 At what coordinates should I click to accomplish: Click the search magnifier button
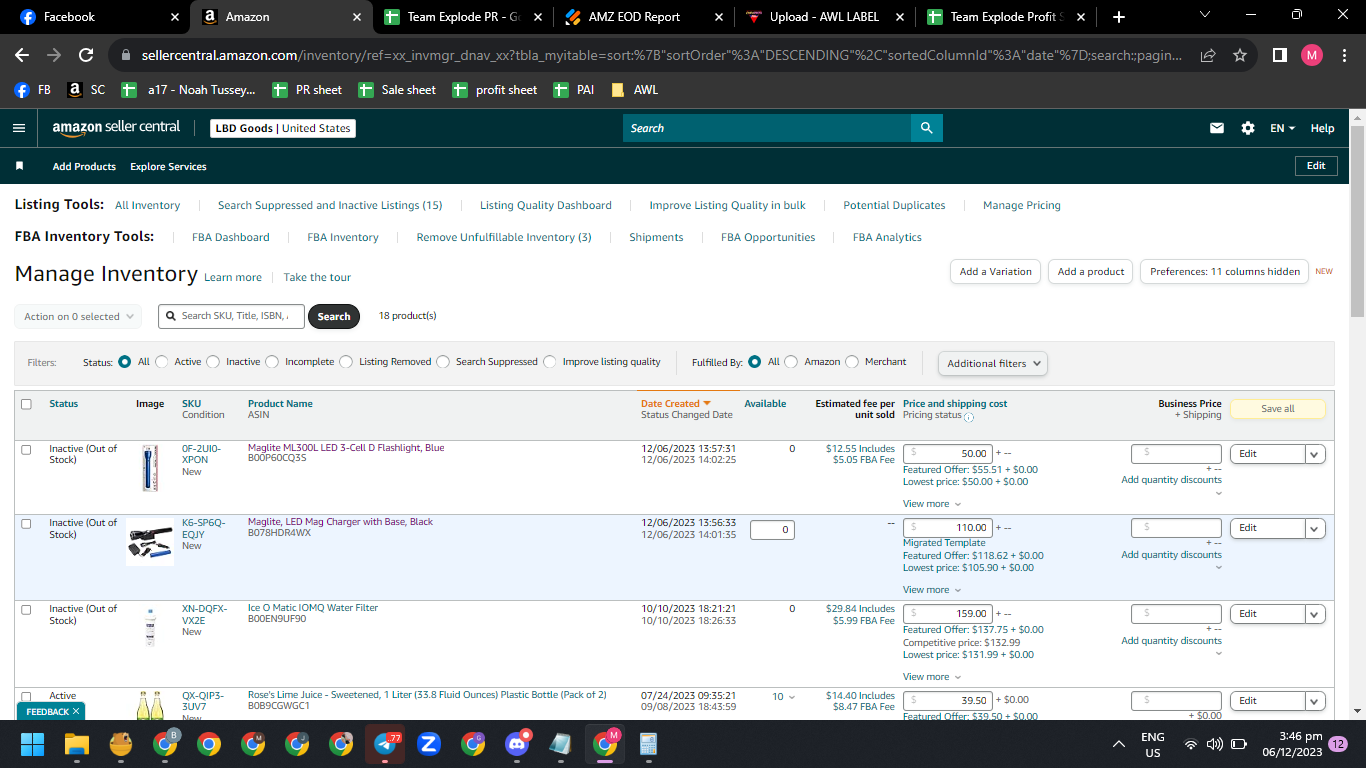pyautogui.click(x=926, y=128)
